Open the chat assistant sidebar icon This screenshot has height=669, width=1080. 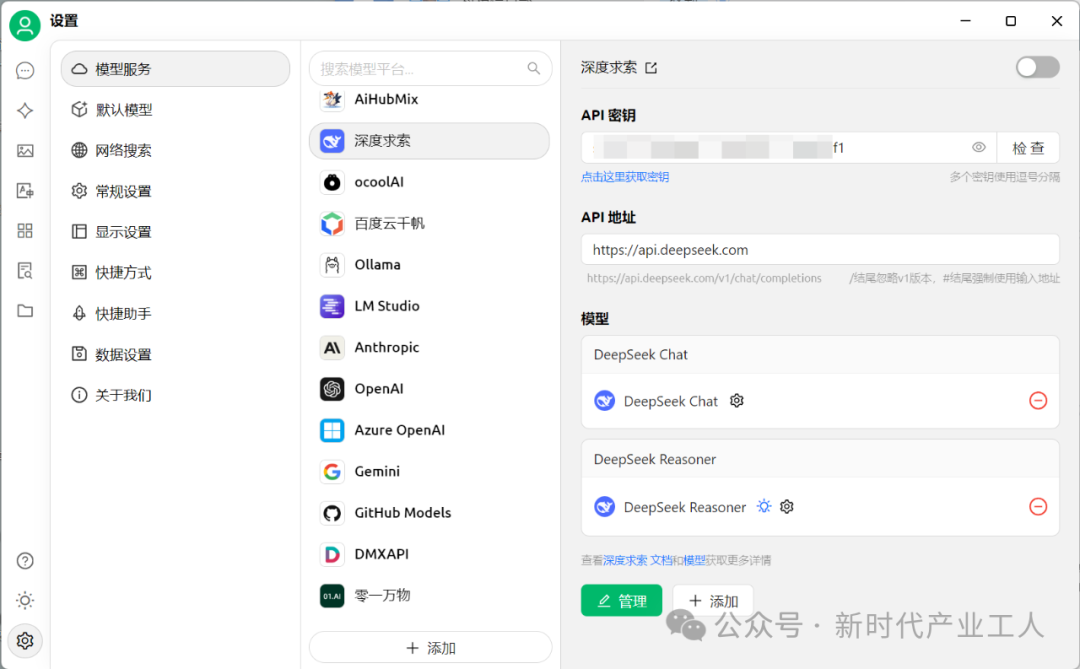(25, 70)
